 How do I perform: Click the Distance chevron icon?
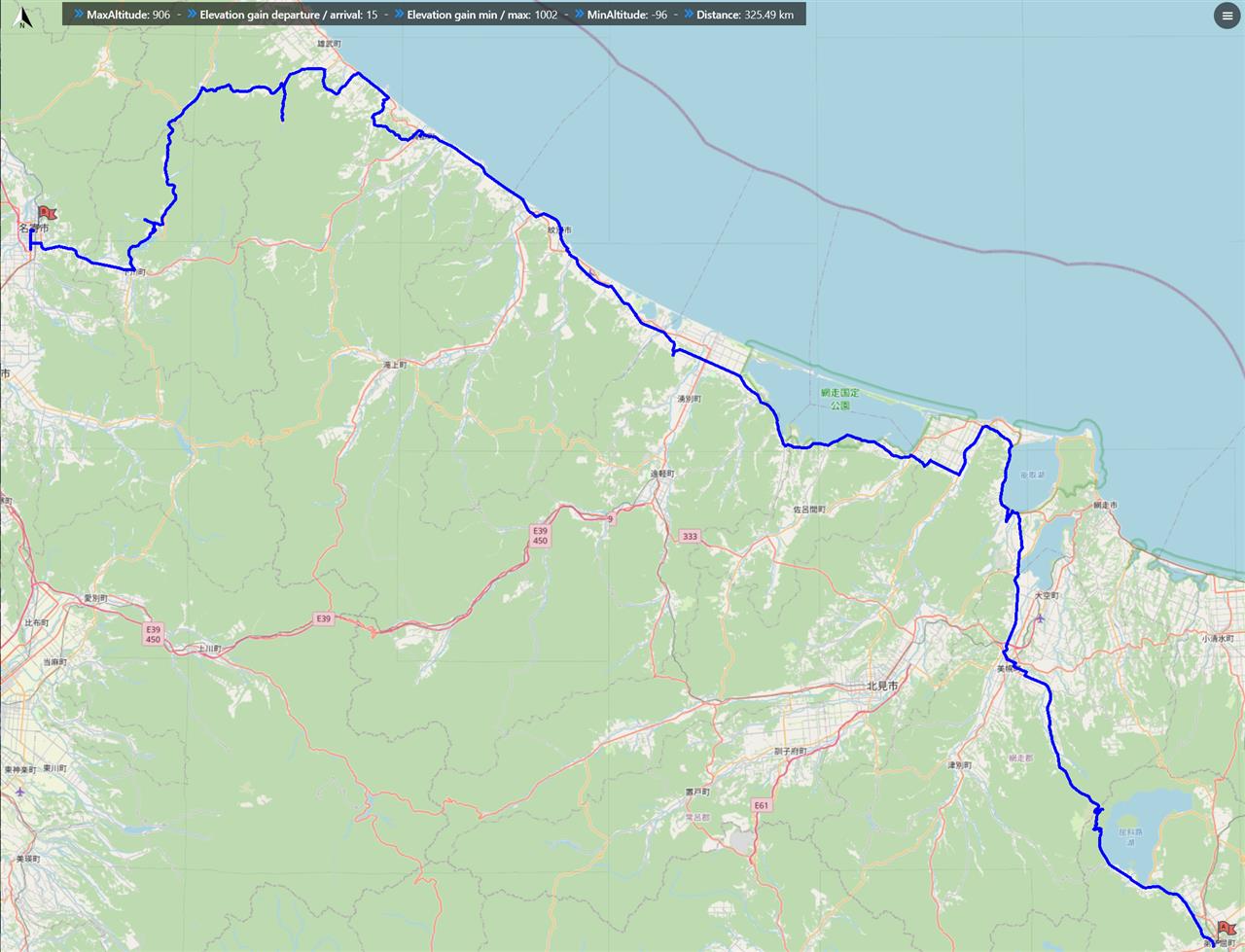(x=689, y=15)
